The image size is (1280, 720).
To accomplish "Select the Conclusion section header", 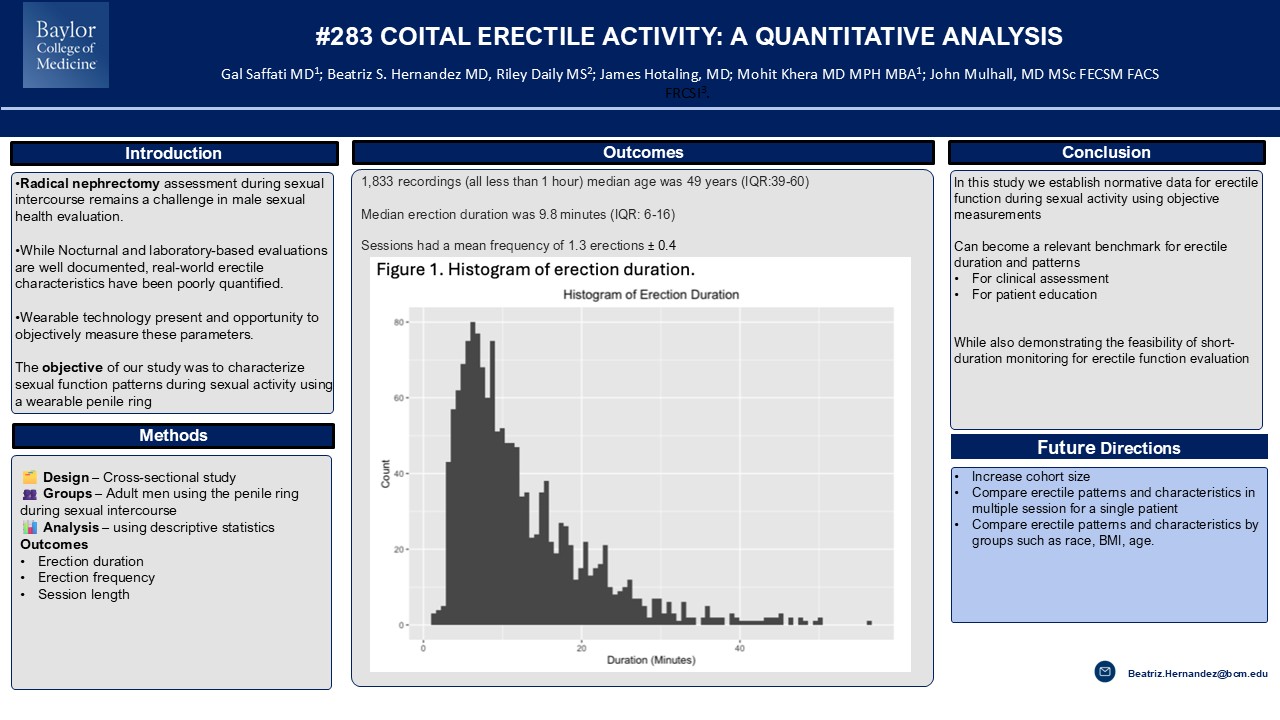I will 1106,152.
